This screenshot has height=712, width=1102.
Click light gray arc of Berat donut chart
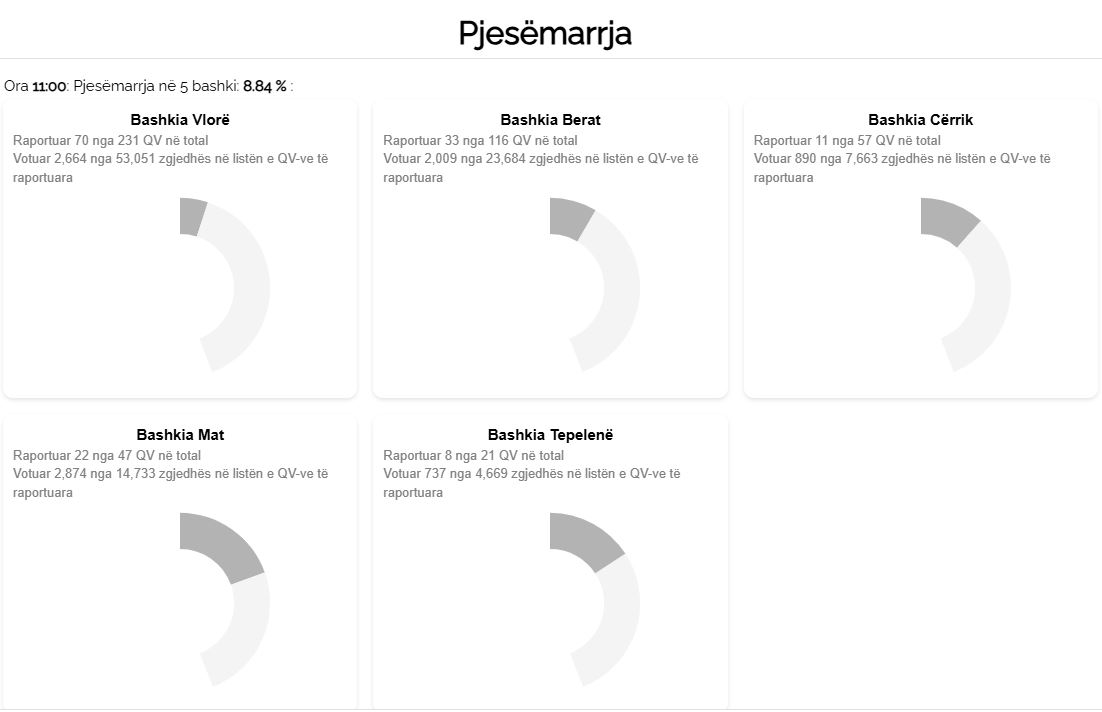[621, 290]
